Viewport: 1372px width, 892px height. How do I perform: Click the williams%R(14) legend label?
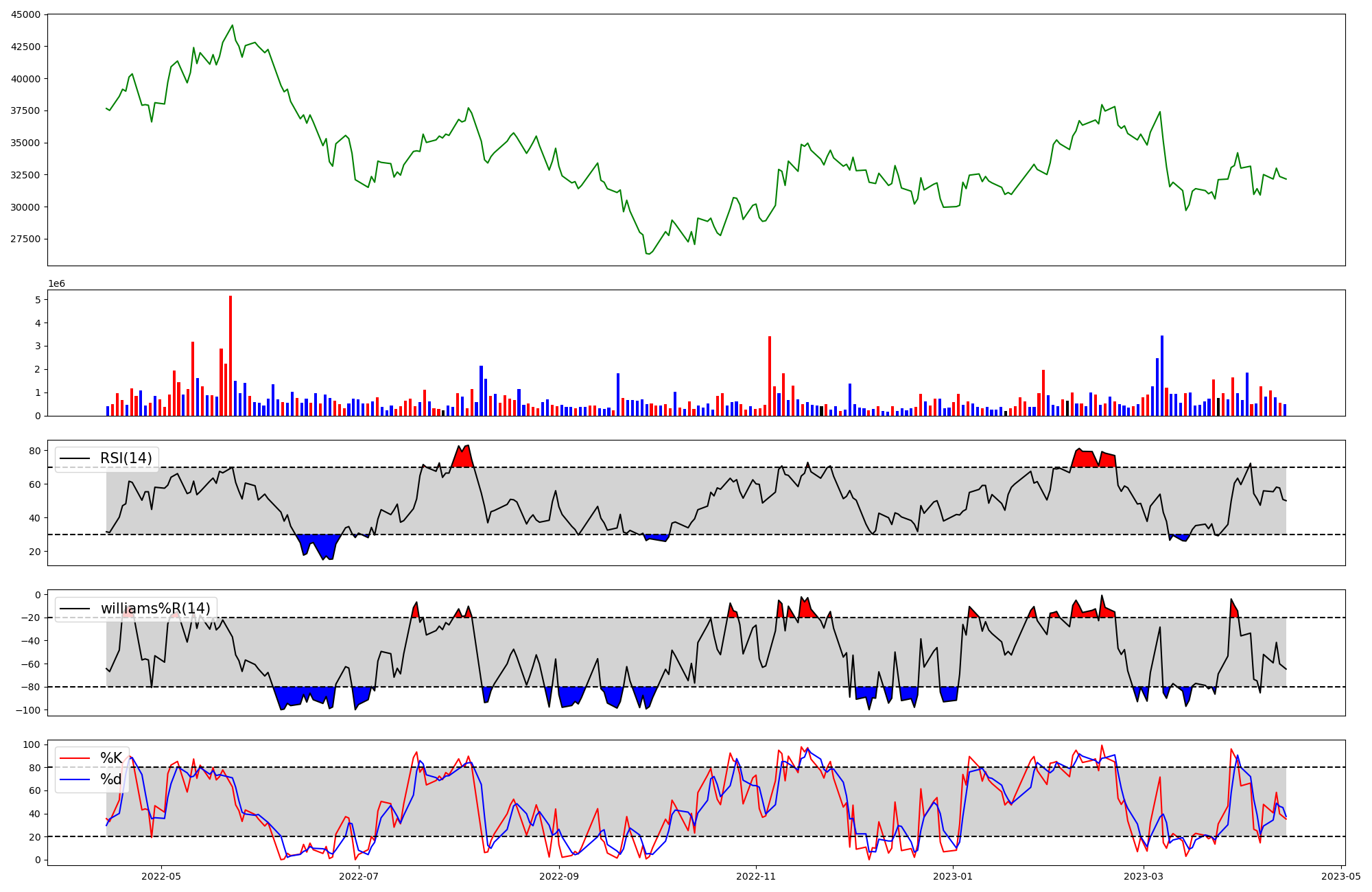point(155,609)
